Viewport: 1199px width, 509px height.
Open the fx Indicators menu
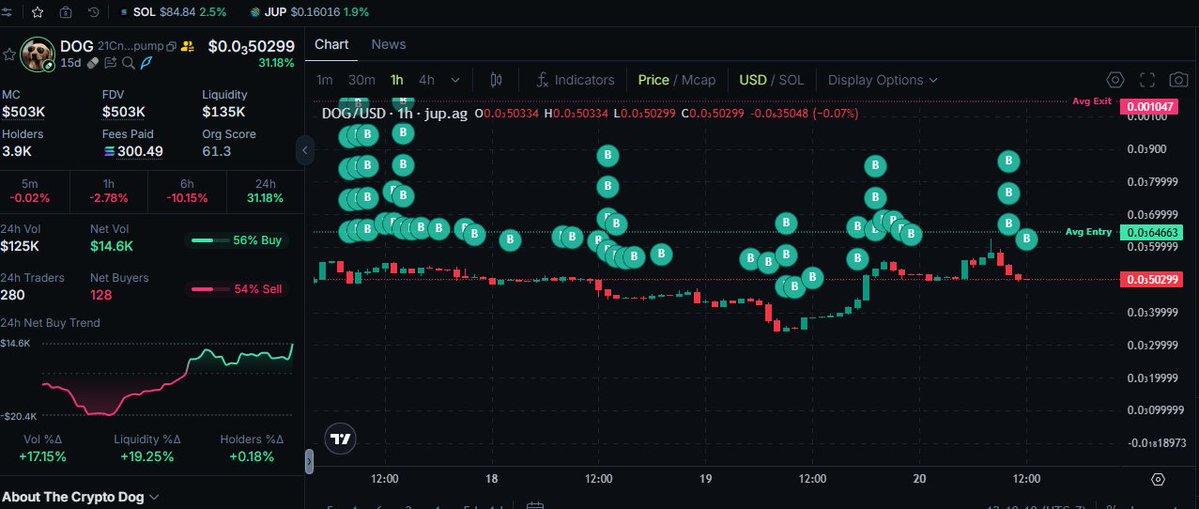[x=574, y=79]
